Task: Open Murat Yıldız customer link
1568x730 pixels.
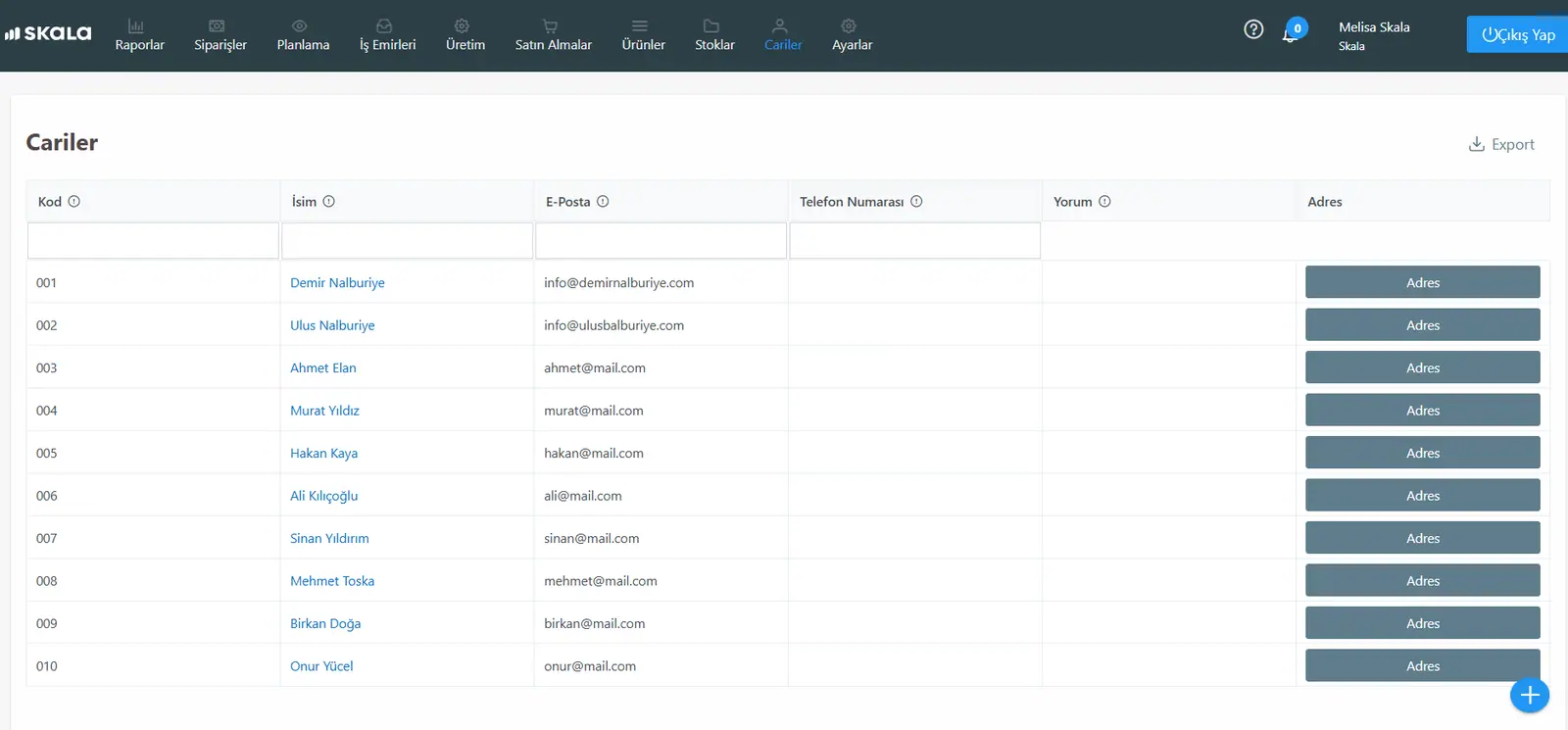Action: pyautogui.click(x=324, y=411)
